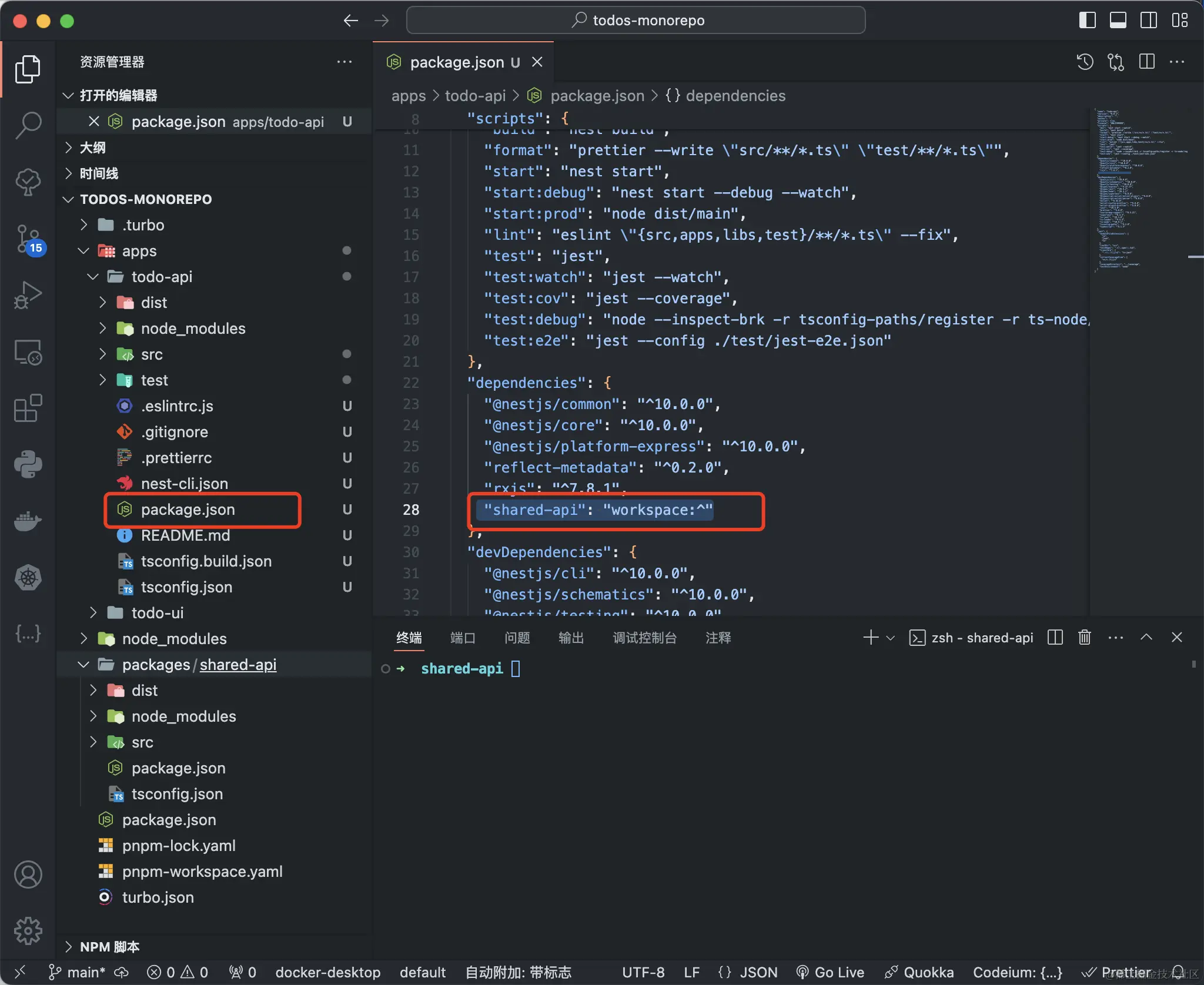This screenshot has height=985, width=1204.
Task: Click the UTF-8 encoding indicator
Action: coord(643,973)
